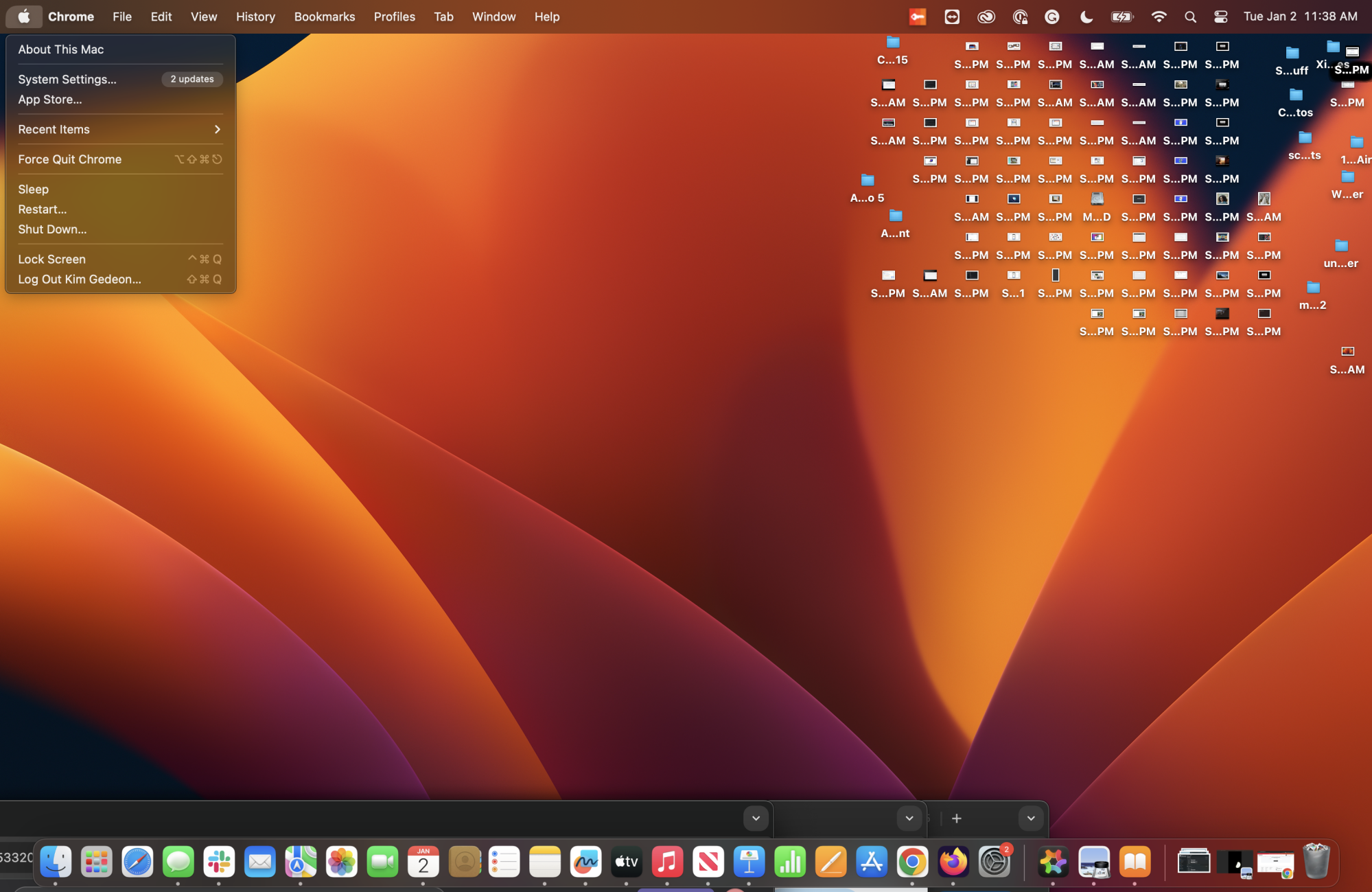Viewport: 1372px width, 892px height.
Task: Open the leftmost tab group dropdown chevron
Action: tap(755, 818)
